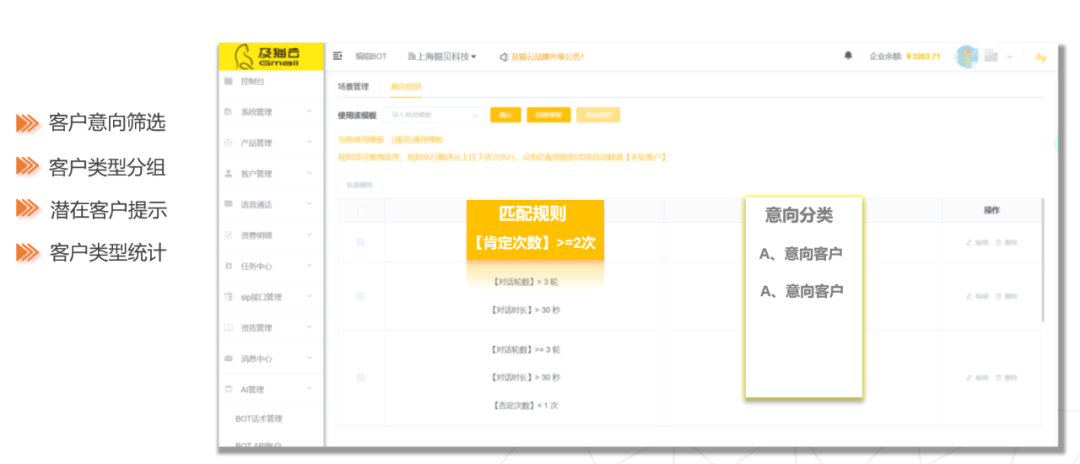
Task: Check the first rule row checkbox
Action: pos(361,242)
